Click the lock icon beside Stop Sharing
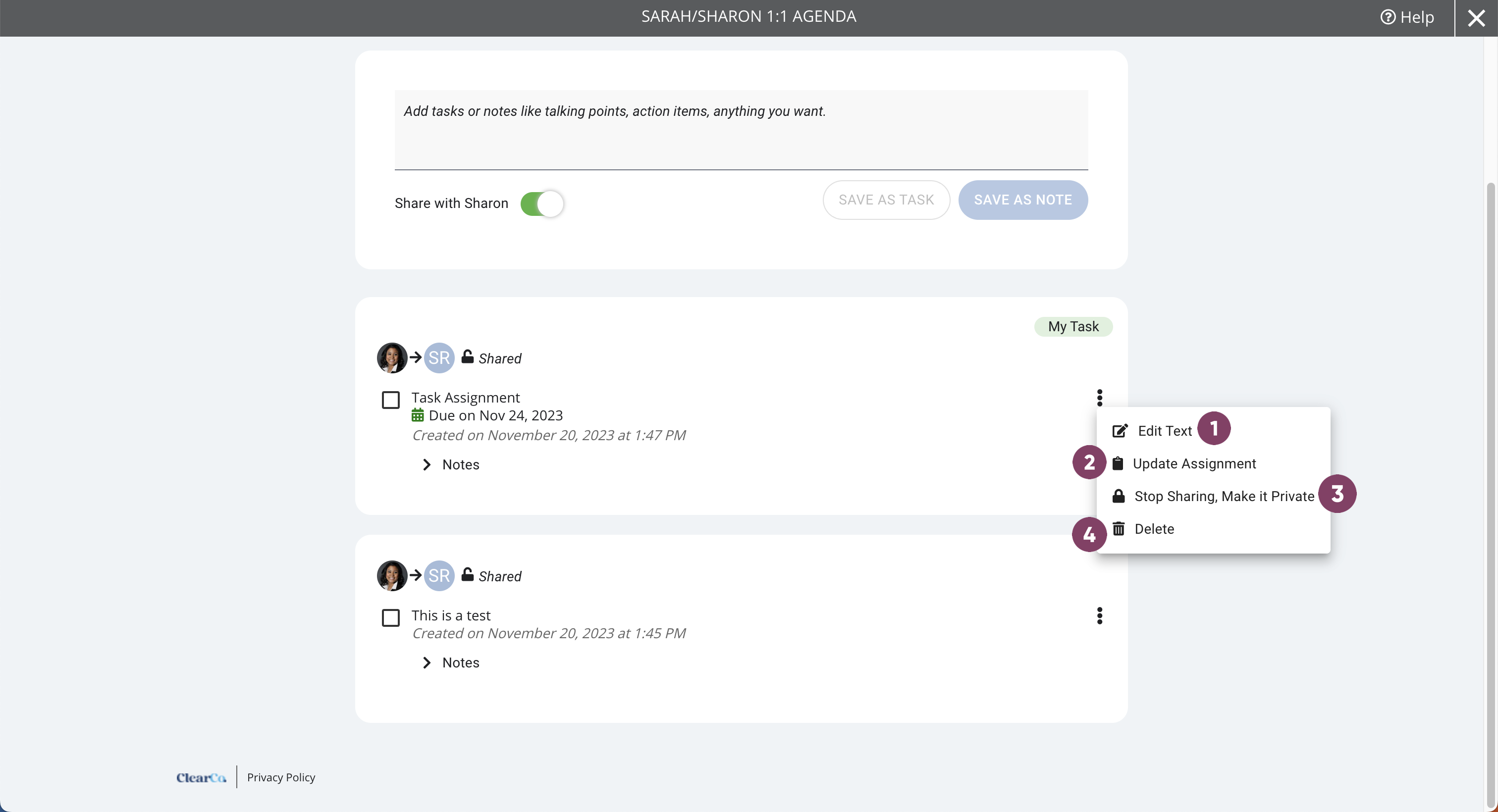Viewport: 1498px width, 812px height. 1118,496
